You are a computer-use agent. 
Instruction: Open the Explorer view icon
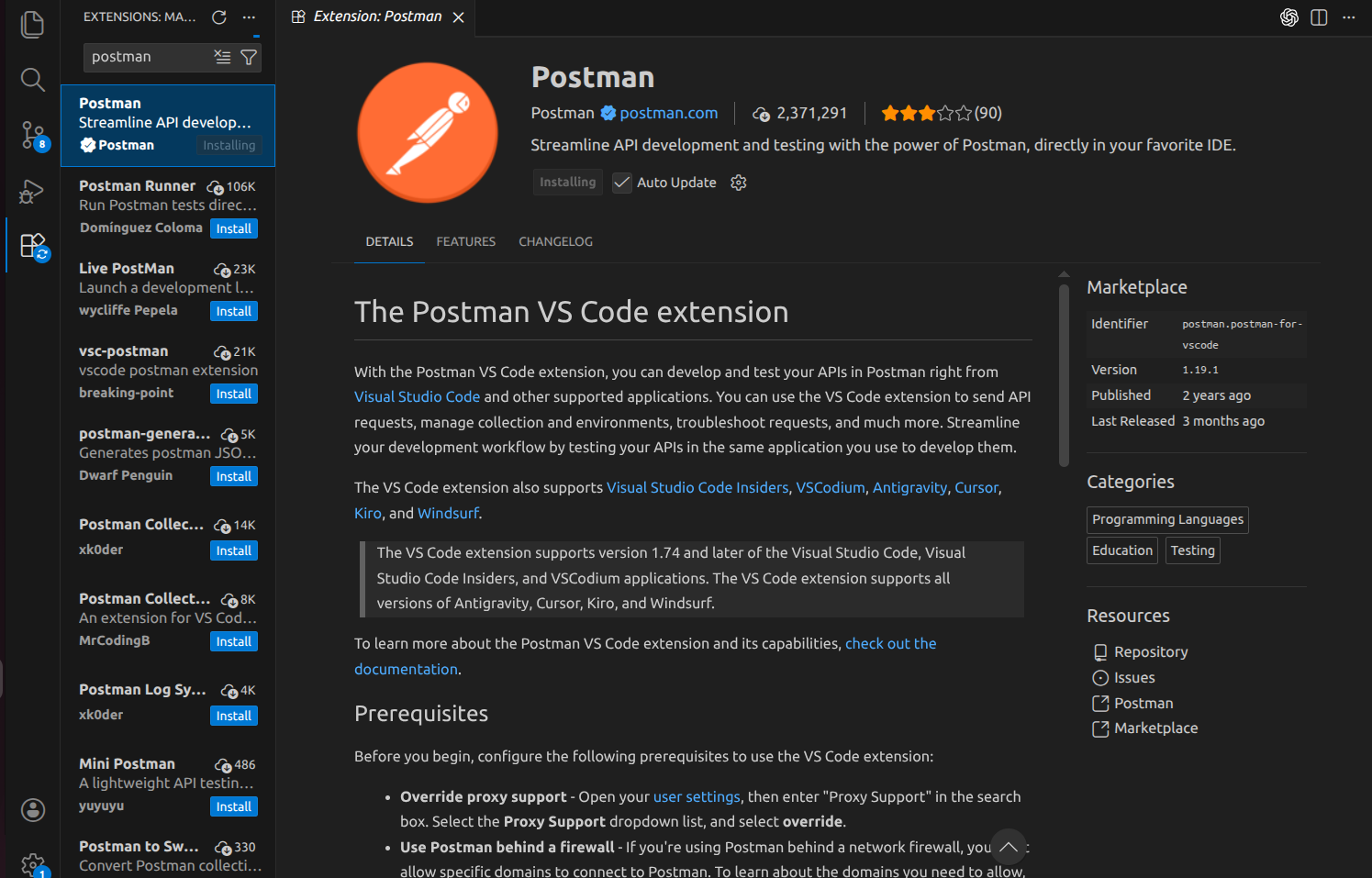tap(32, 25)
